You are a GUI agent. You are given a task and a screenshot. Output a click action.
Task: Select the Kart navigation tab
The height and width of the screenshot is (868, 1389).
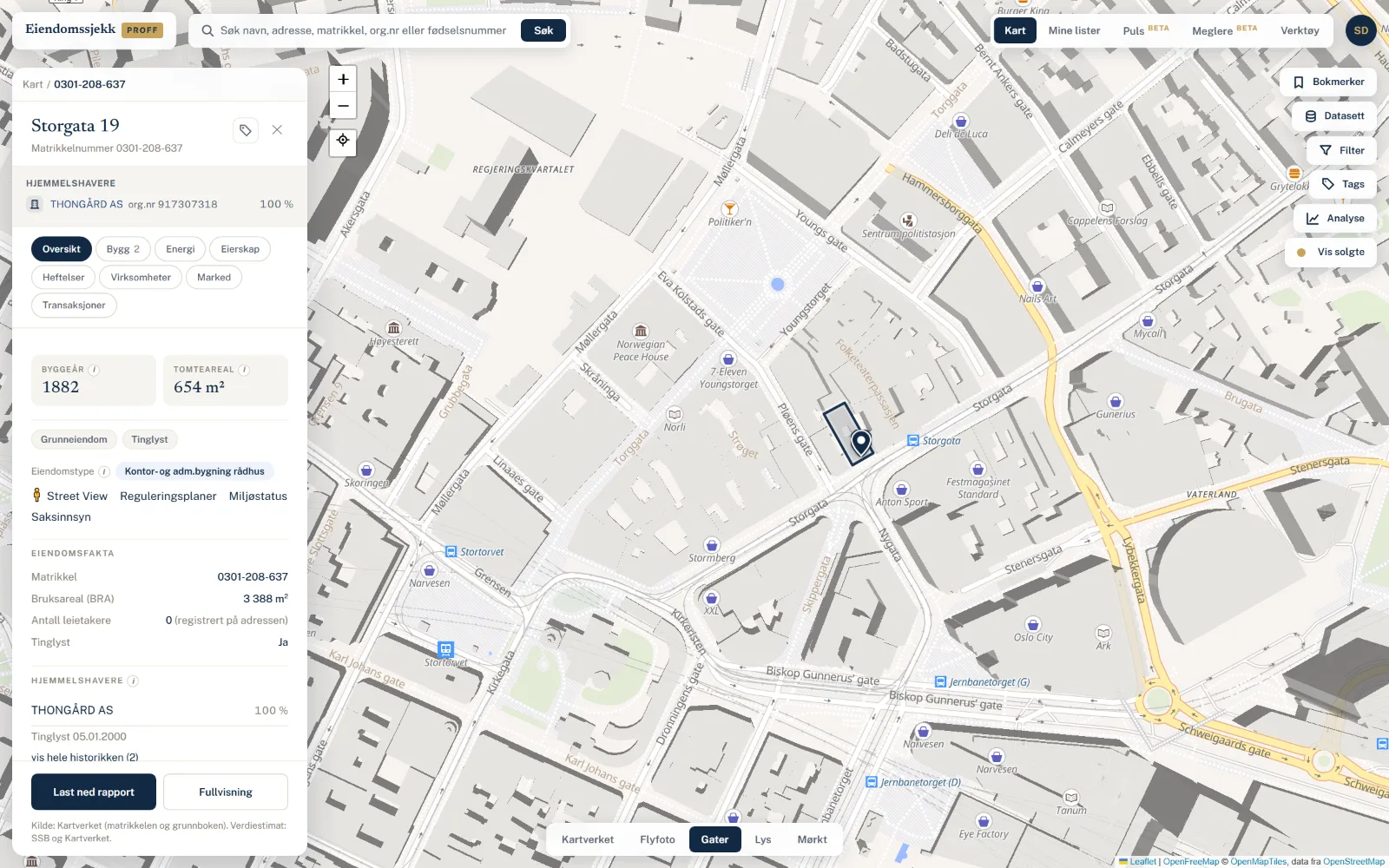pos(1015,30)
